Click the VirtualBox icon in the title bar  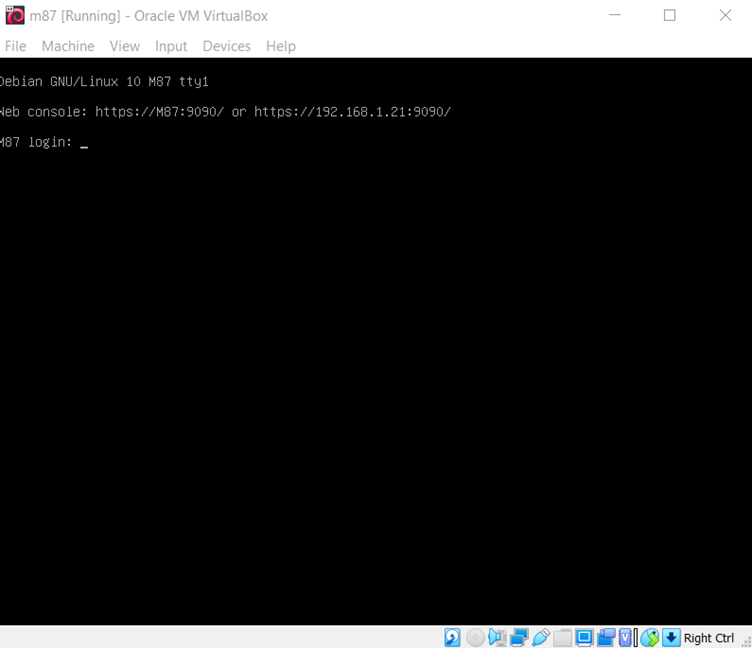coord(15,15)
